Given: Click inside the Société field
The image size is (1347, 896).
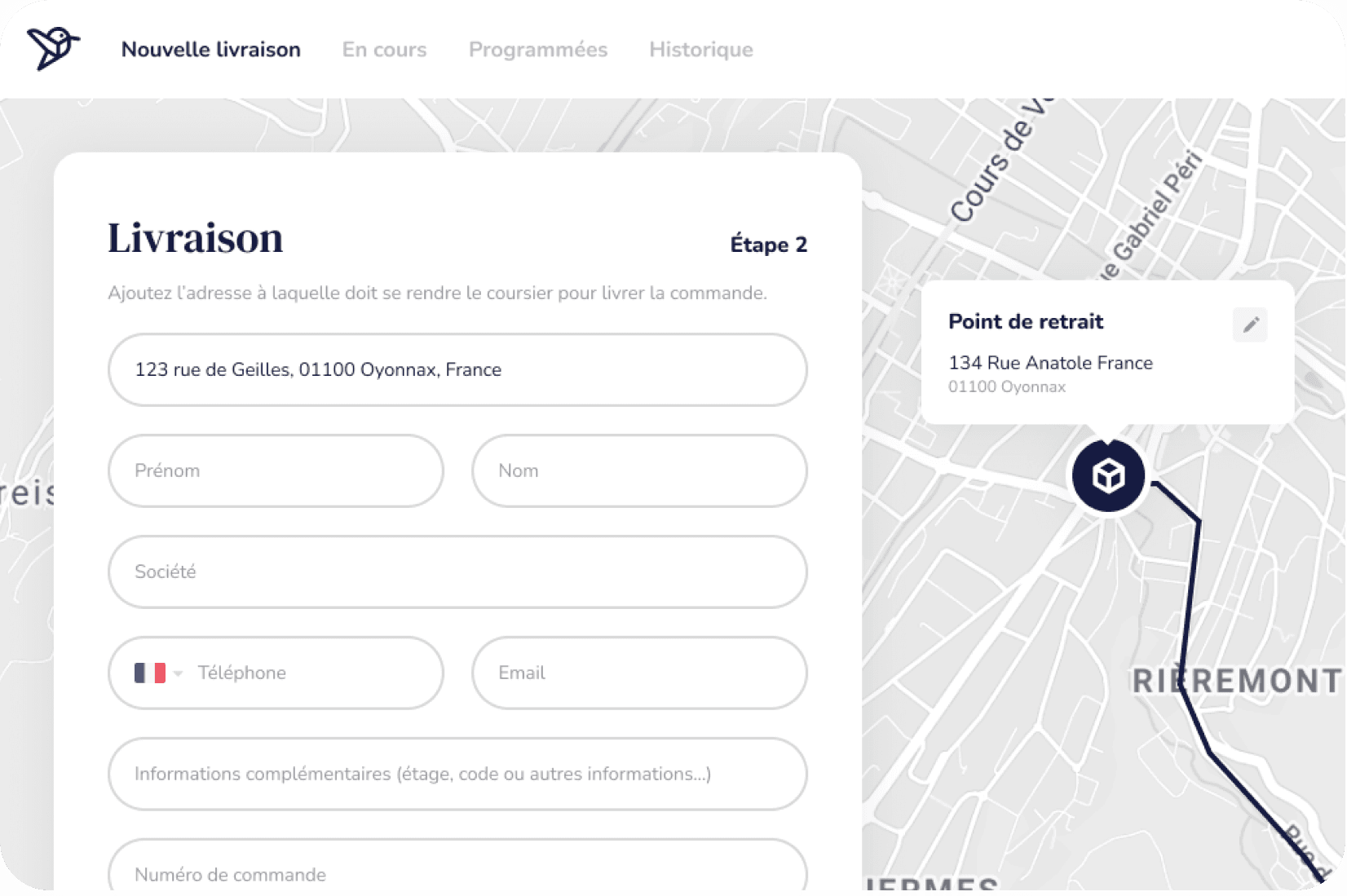Looking at the screenshot, I should click(x=457, y=572).
